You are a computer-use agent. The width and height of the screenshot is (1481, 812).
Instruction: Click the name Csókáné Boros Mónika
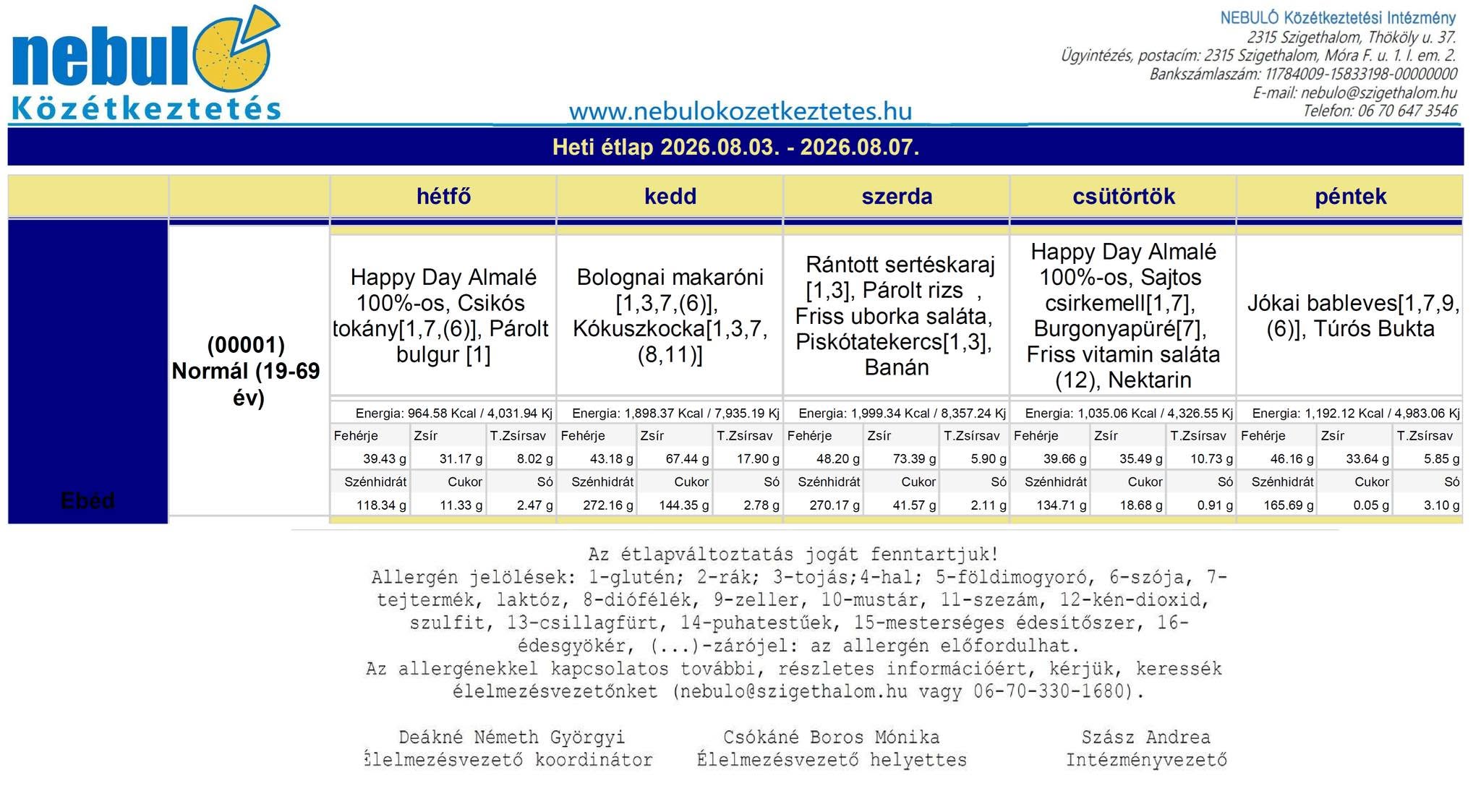pyautogui.click(x=831, y=738)
